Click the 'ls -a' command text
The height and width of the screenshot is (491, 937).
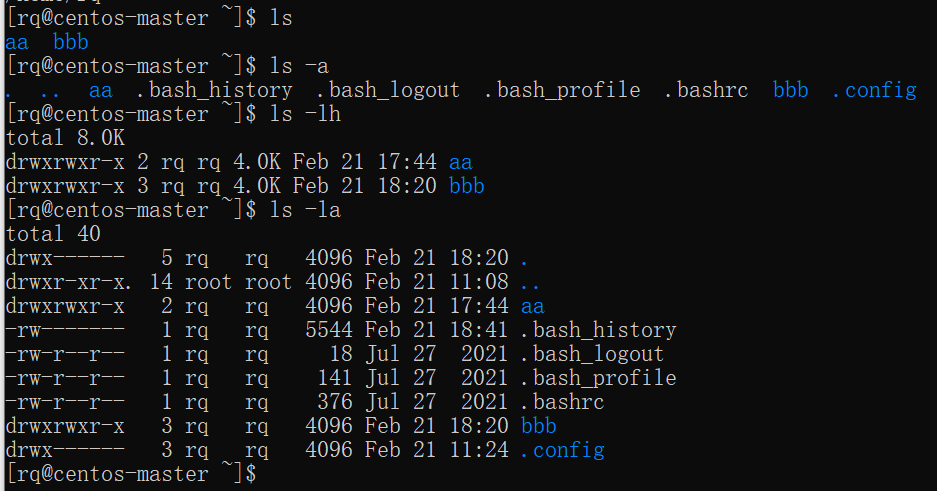tap(299, 66)
